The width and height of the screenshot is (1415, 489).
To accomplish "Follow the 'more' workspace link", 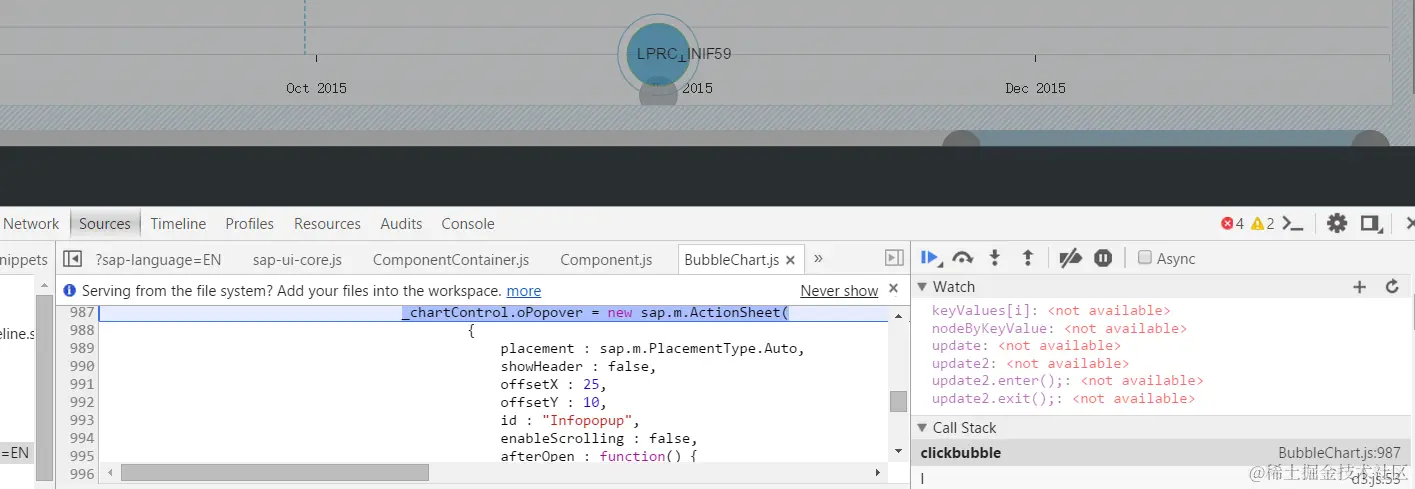I will tap(524, 291).
